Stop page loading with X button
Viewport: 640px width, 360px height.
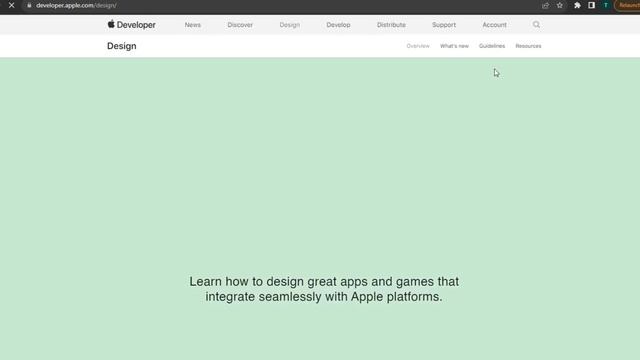[x=11, y=5]
